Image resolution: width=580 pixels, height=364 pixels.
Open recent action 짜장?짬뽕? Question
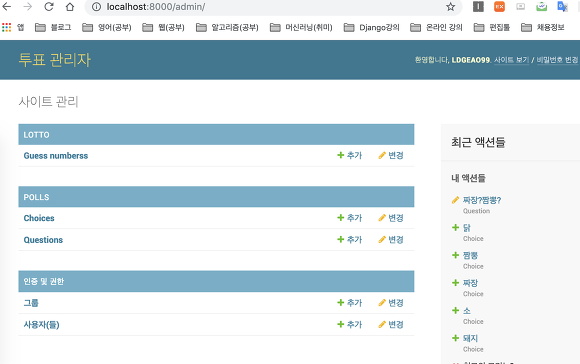tap(482, 200)
